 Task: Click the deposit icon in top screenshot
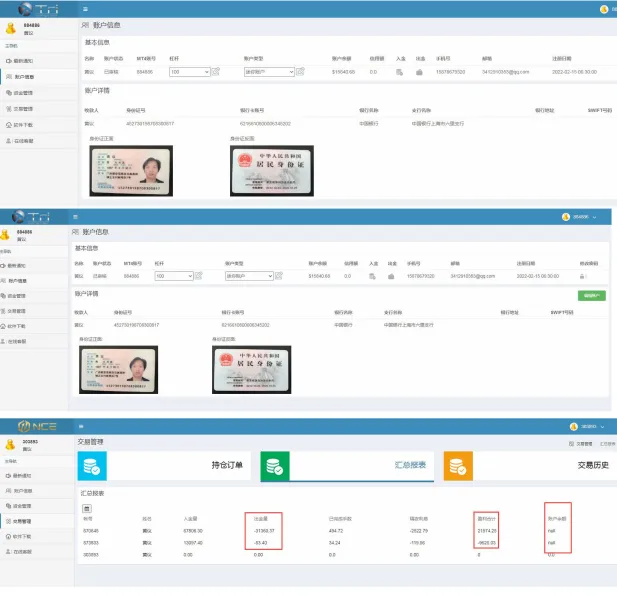pos(399,72)
